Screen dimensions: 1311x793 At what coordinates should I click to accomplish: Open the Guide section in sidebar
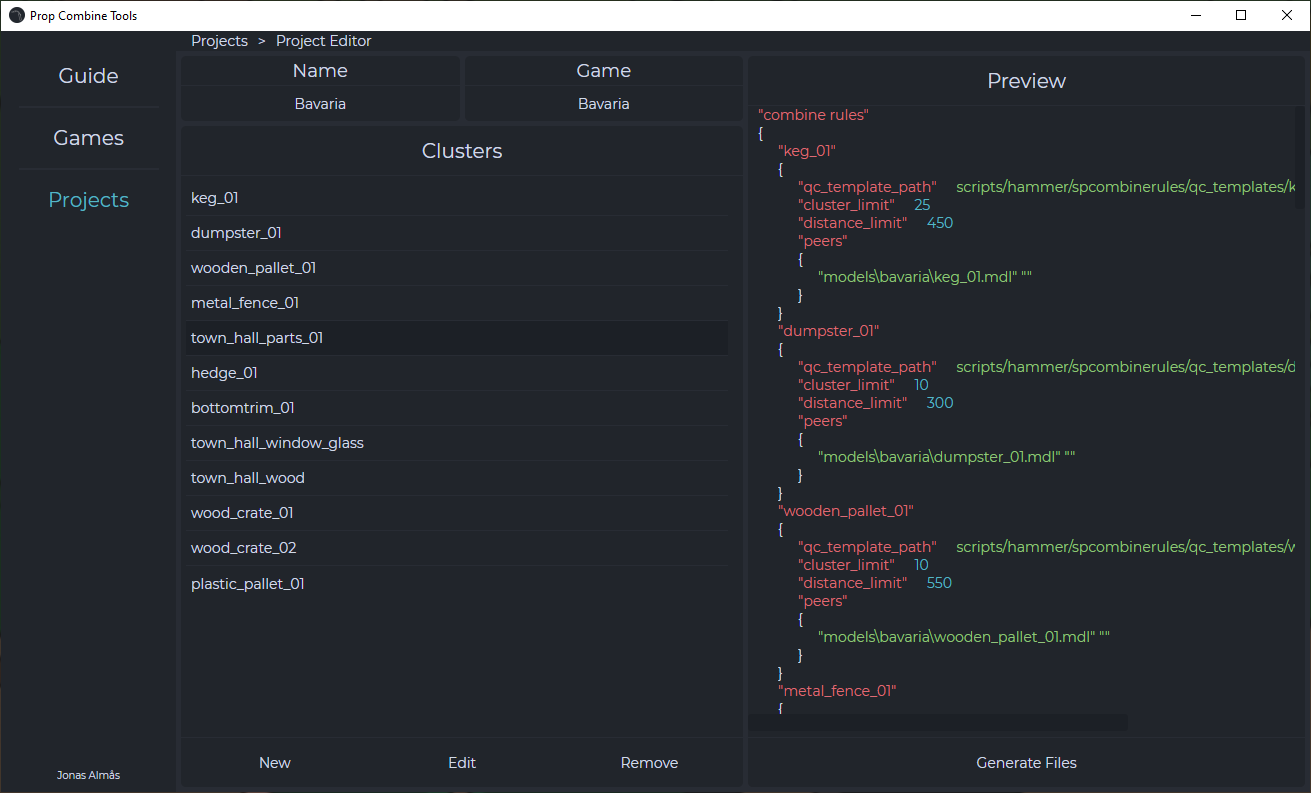click(x=88, y=76)
